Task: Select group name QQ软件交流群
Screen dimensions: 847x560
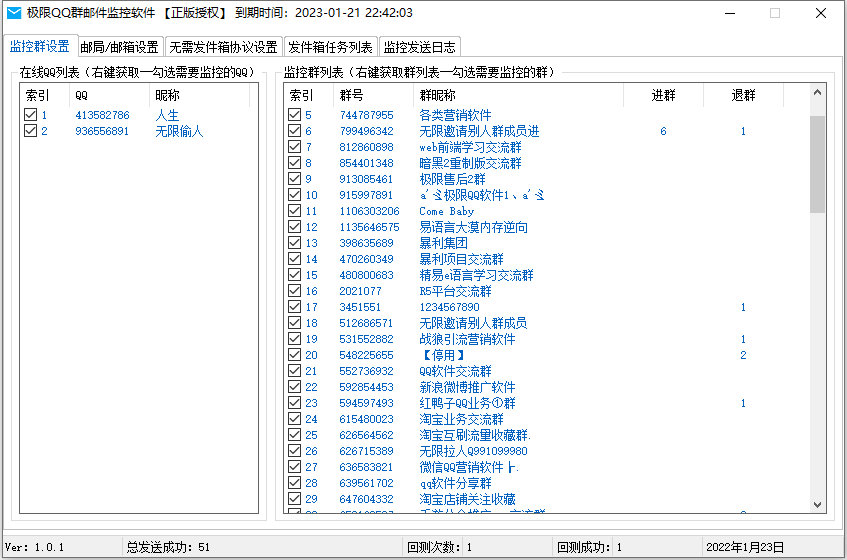Action: pos(455,371)
